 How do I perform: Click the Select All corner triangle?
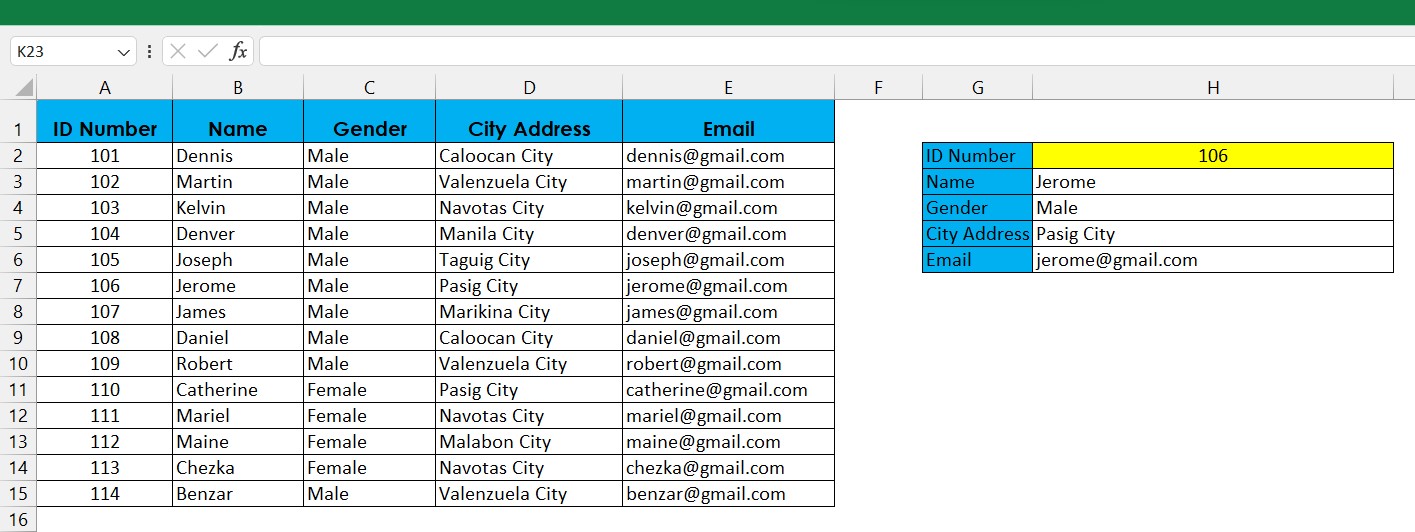pos(25,88)
